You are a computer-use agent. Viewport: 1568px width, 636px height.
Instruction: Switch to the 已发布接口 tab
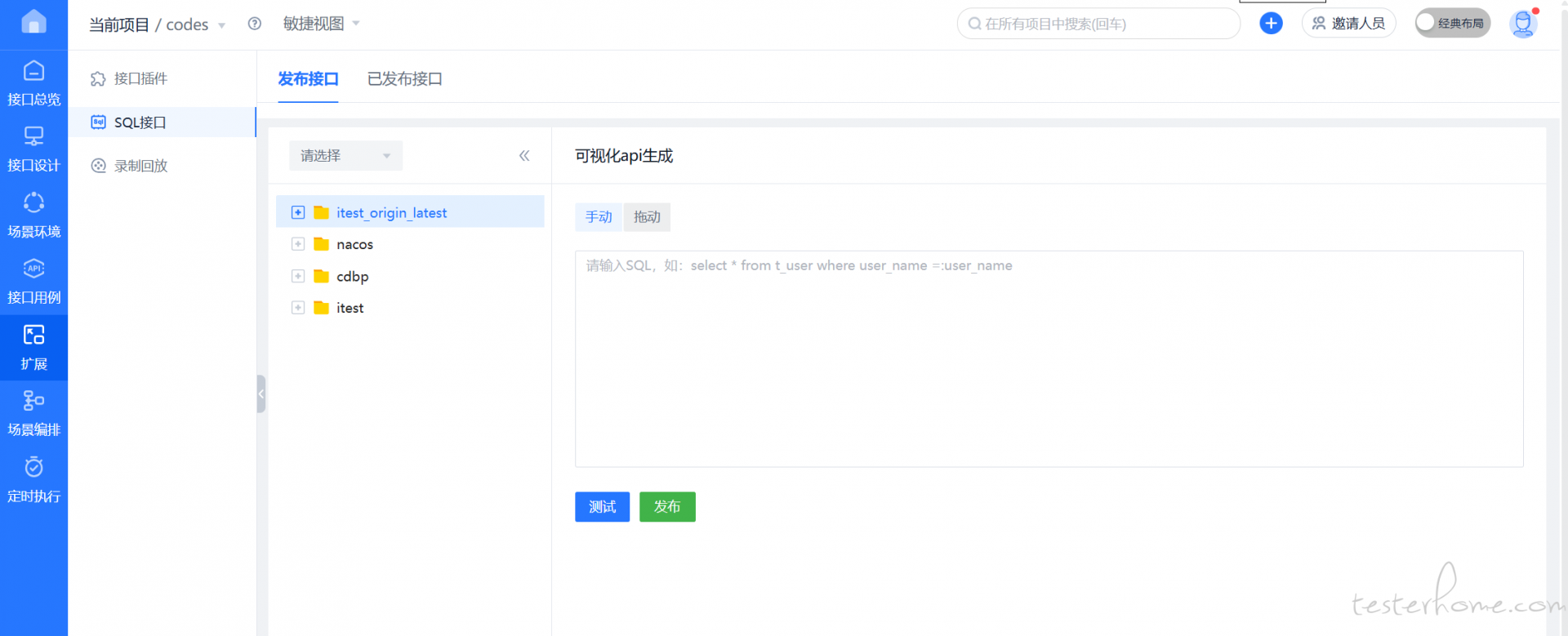point(404,79)
